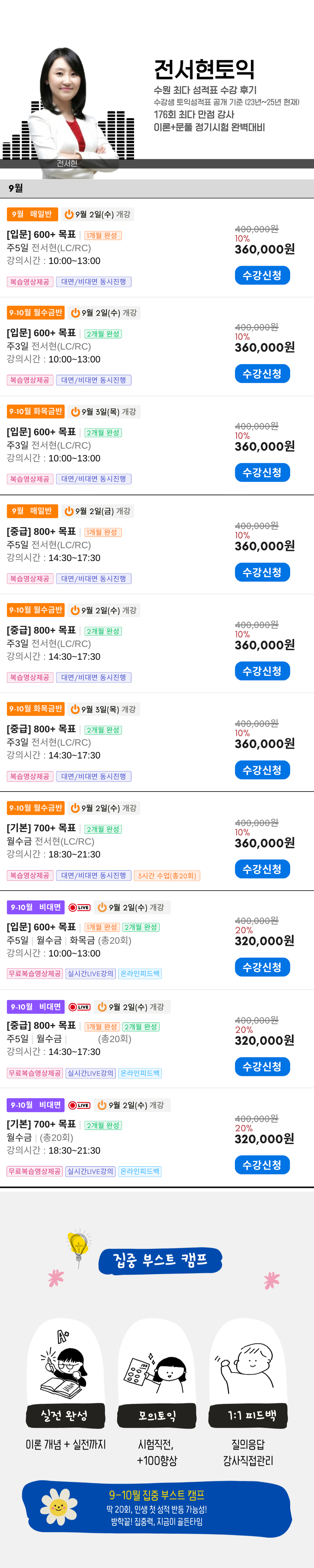Click 수강신청 for 9월 매일반 중급 800+
Image resolution: width=314 pixels, height=1568 pixels.
[262, 572]
